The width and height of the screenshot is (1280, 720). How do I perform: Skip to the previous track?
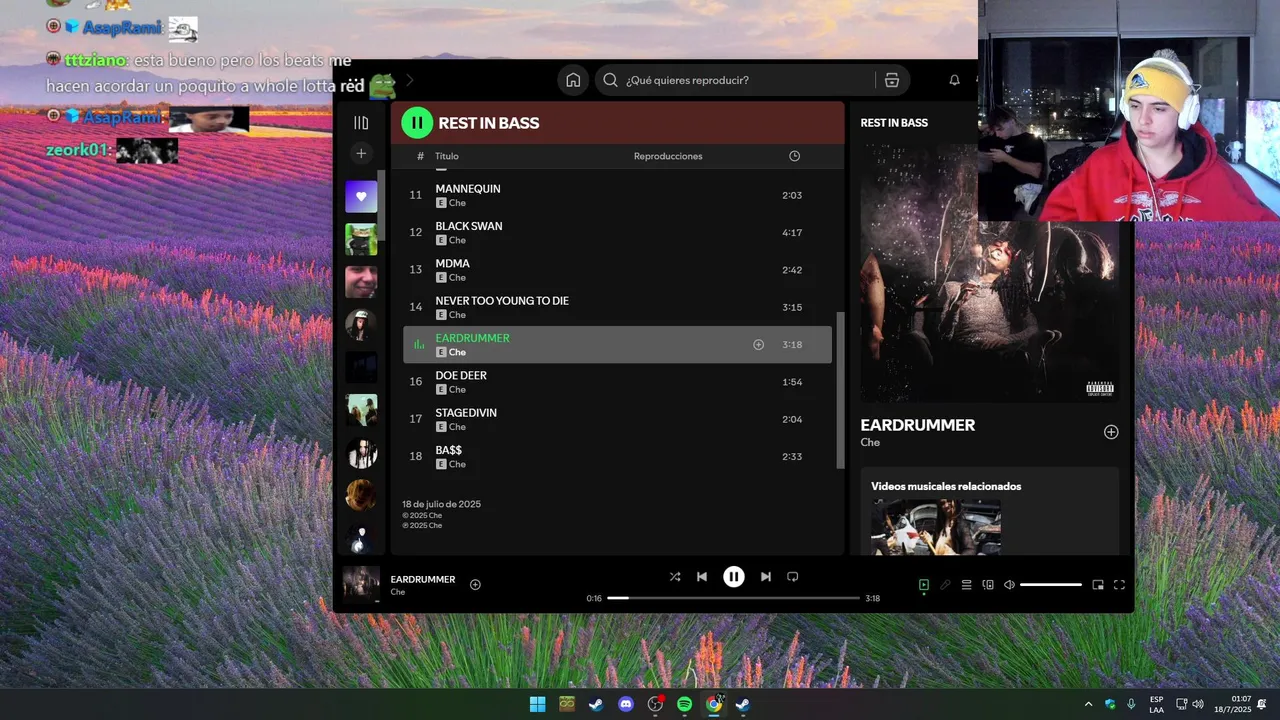coord(702,577)
